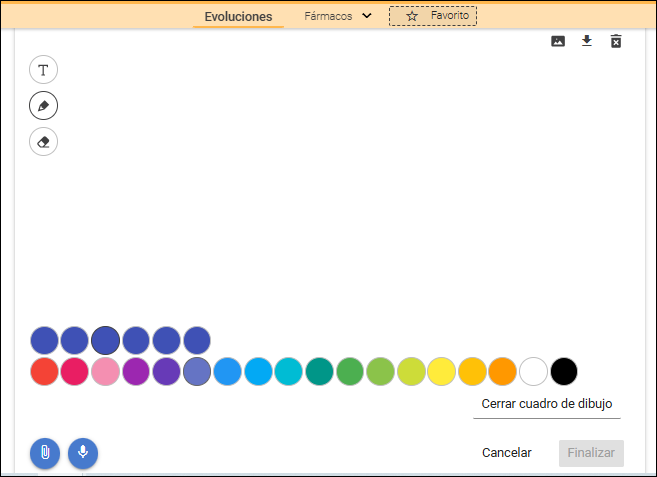
Task: Click the microphone voice recording button
Action: tap(83, 453)
